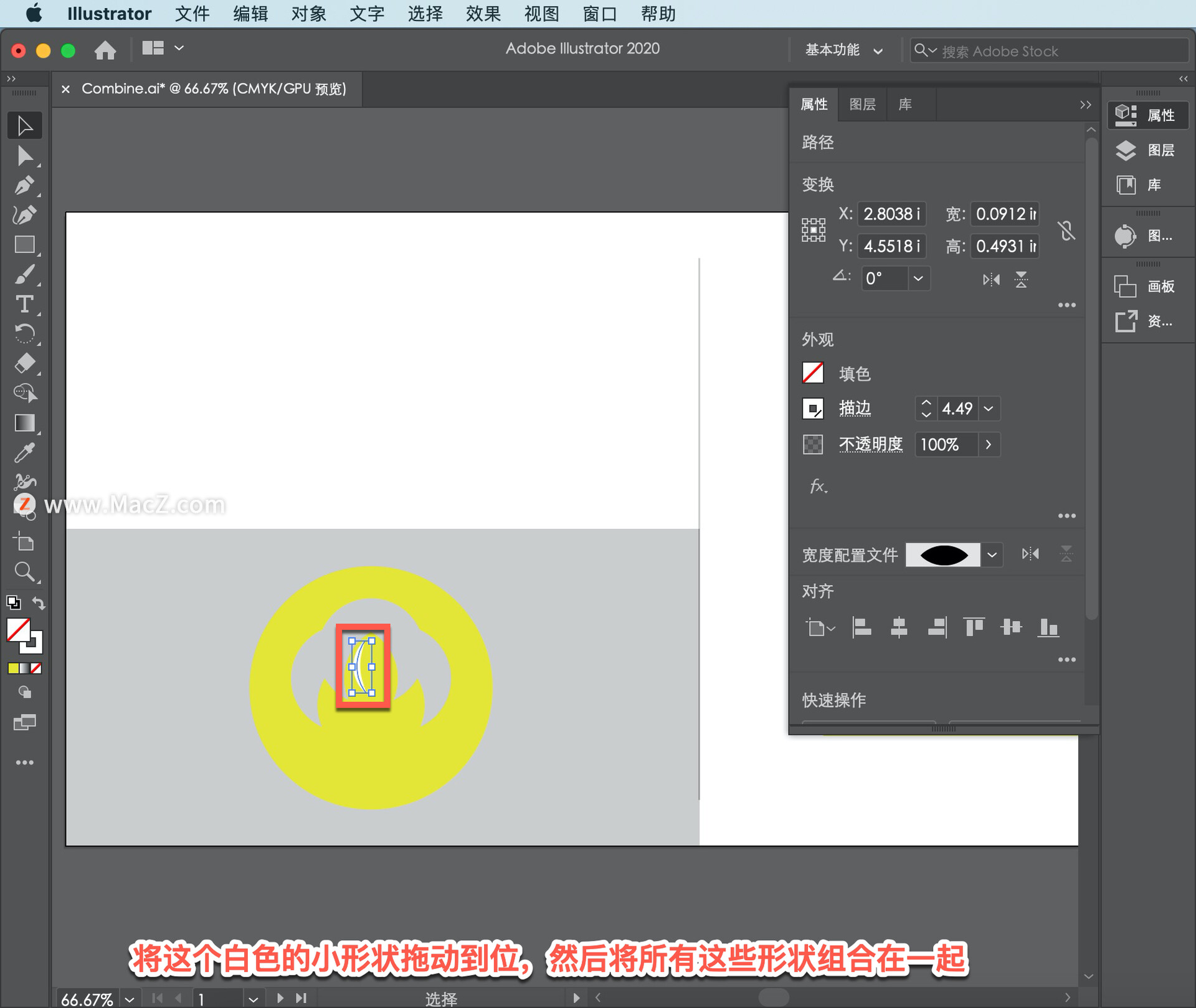Choose the Type tool
The height and width of the screenshot is (1008, 1196).
tap(24, 304)
